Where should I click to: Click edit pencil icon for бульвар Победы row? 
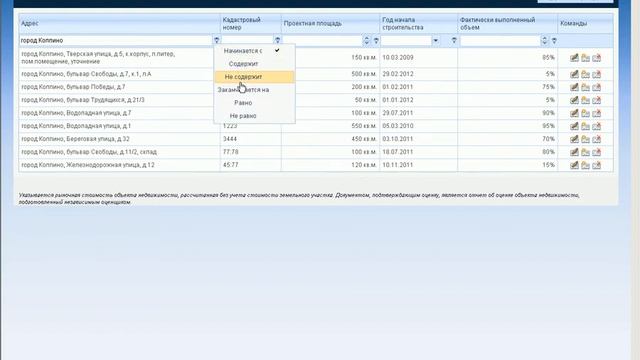click(574, 87)
